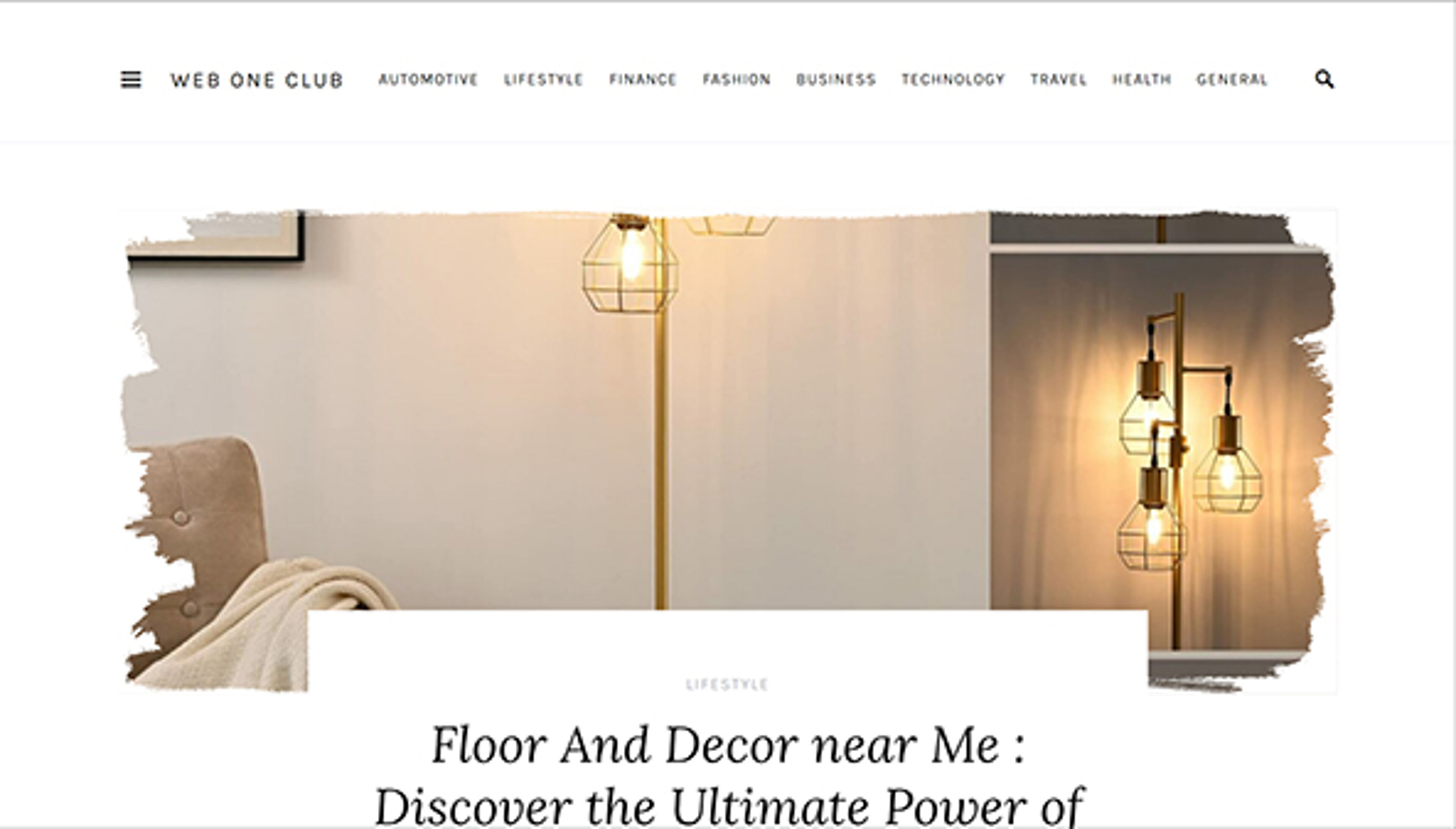
Task: Open the General category
Action: [x=1232, y=80]
